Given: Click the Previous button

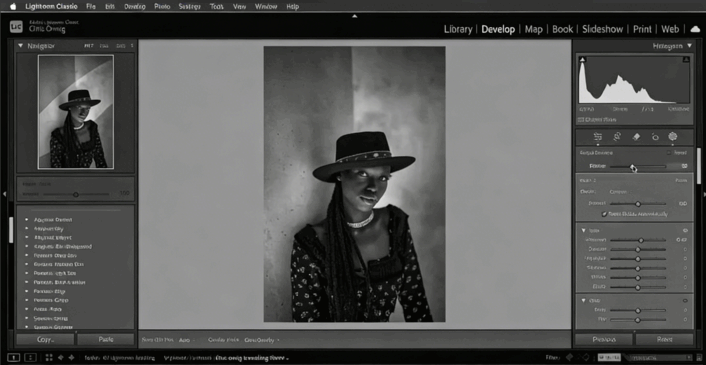Looking at the screenshot, I should (604, 339).
